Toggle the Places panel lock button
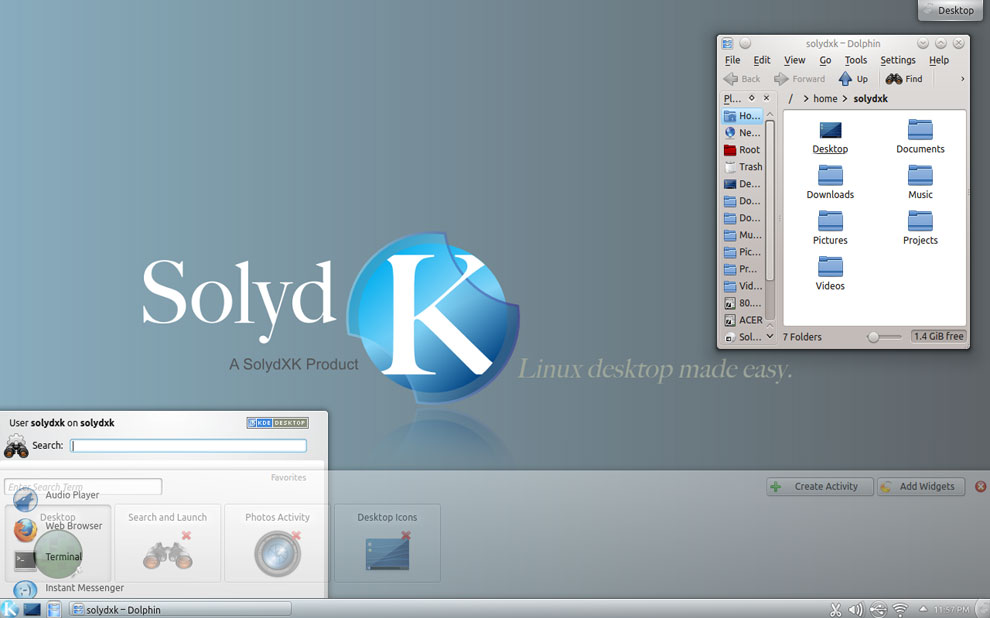This screenshot has height=618, width=990. (751, 98)
